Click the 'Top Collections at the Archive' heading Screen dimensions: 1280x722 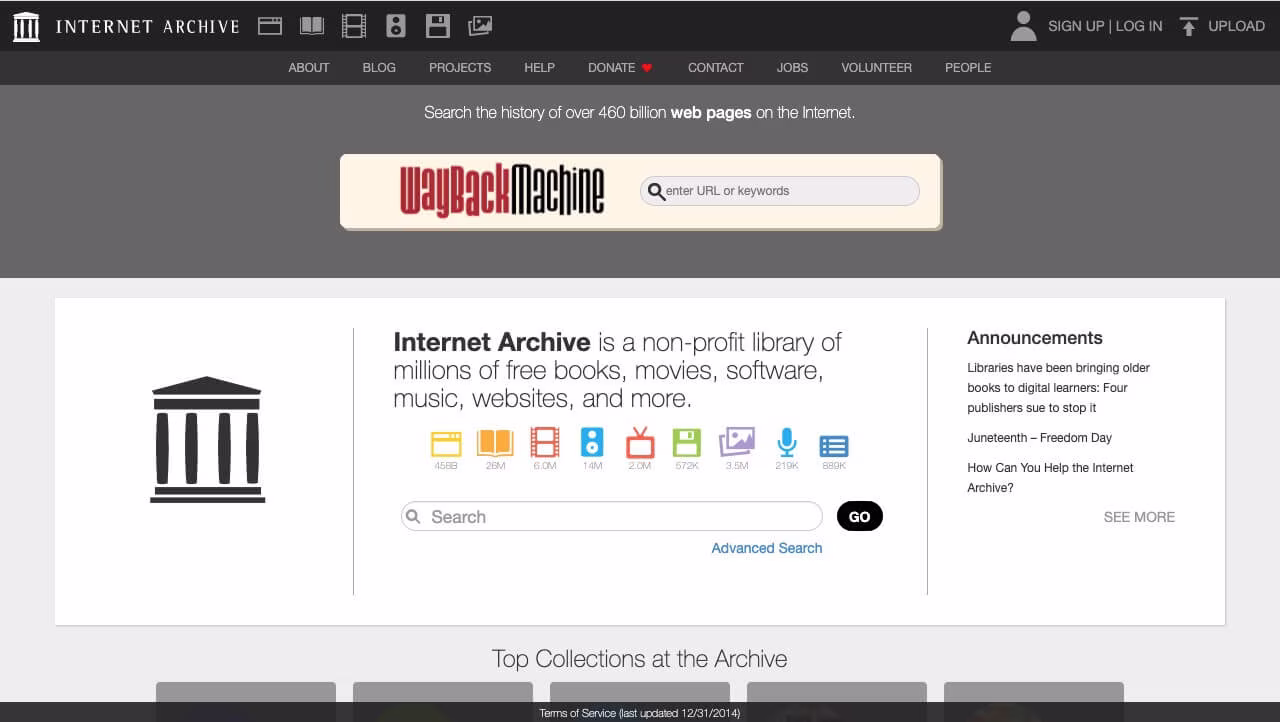640,659
